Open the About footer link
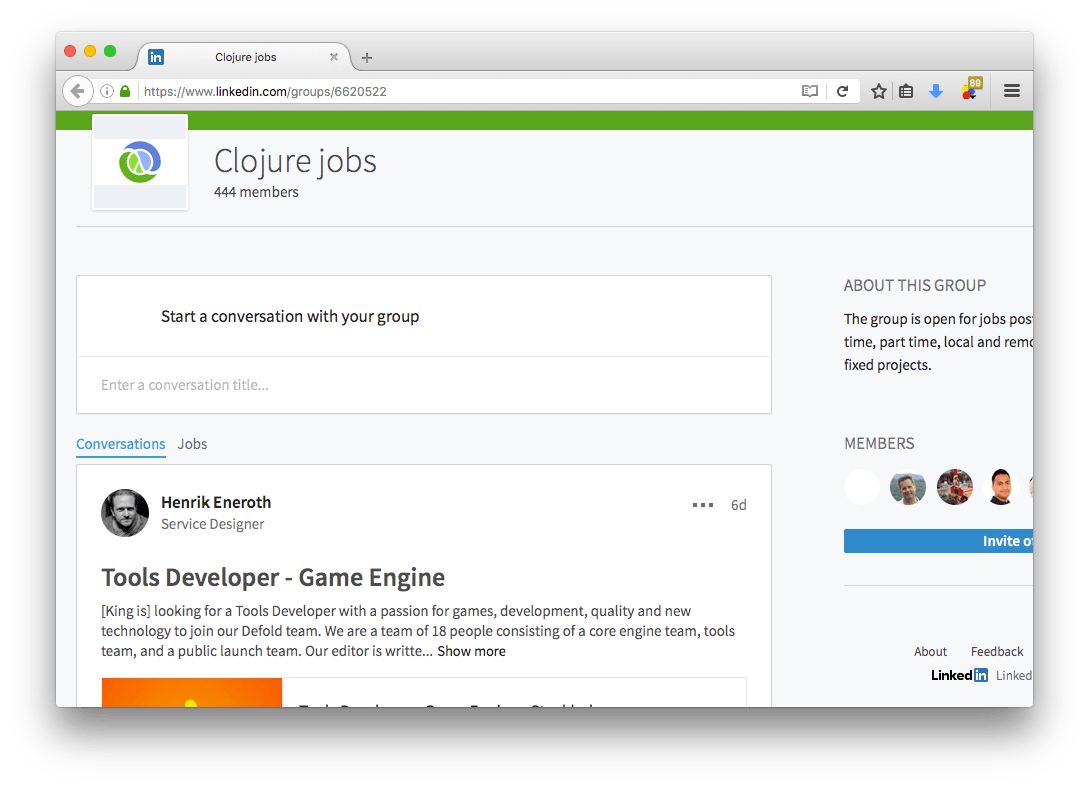The height and width of the screenshot is (787, 1089). click(x=931, y=652)
